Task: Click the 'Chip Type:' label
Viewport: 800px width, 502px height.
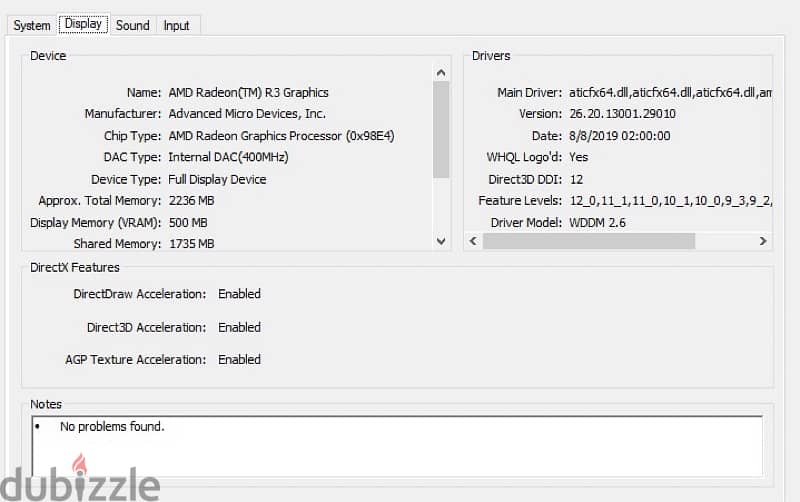Action: pos(132,136)
